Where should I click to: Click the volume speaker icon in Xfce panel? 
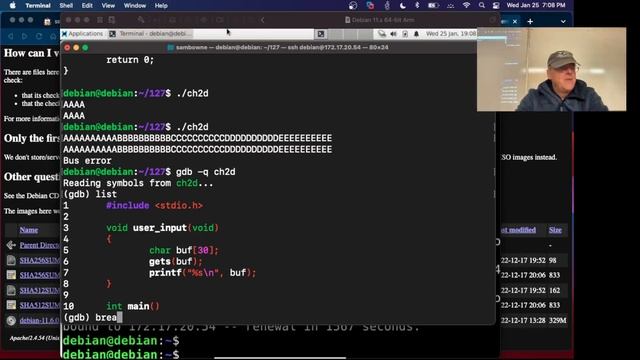click(393, 34)
